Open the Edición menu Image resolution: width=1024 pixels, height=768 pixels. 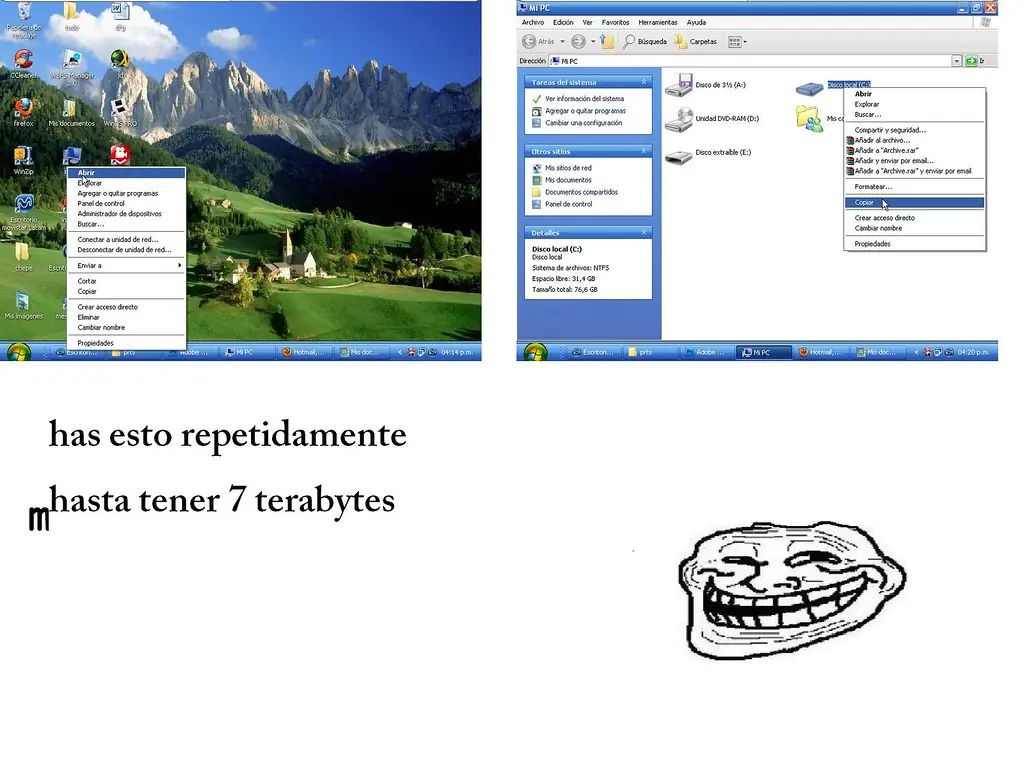[x=563, y=22]
